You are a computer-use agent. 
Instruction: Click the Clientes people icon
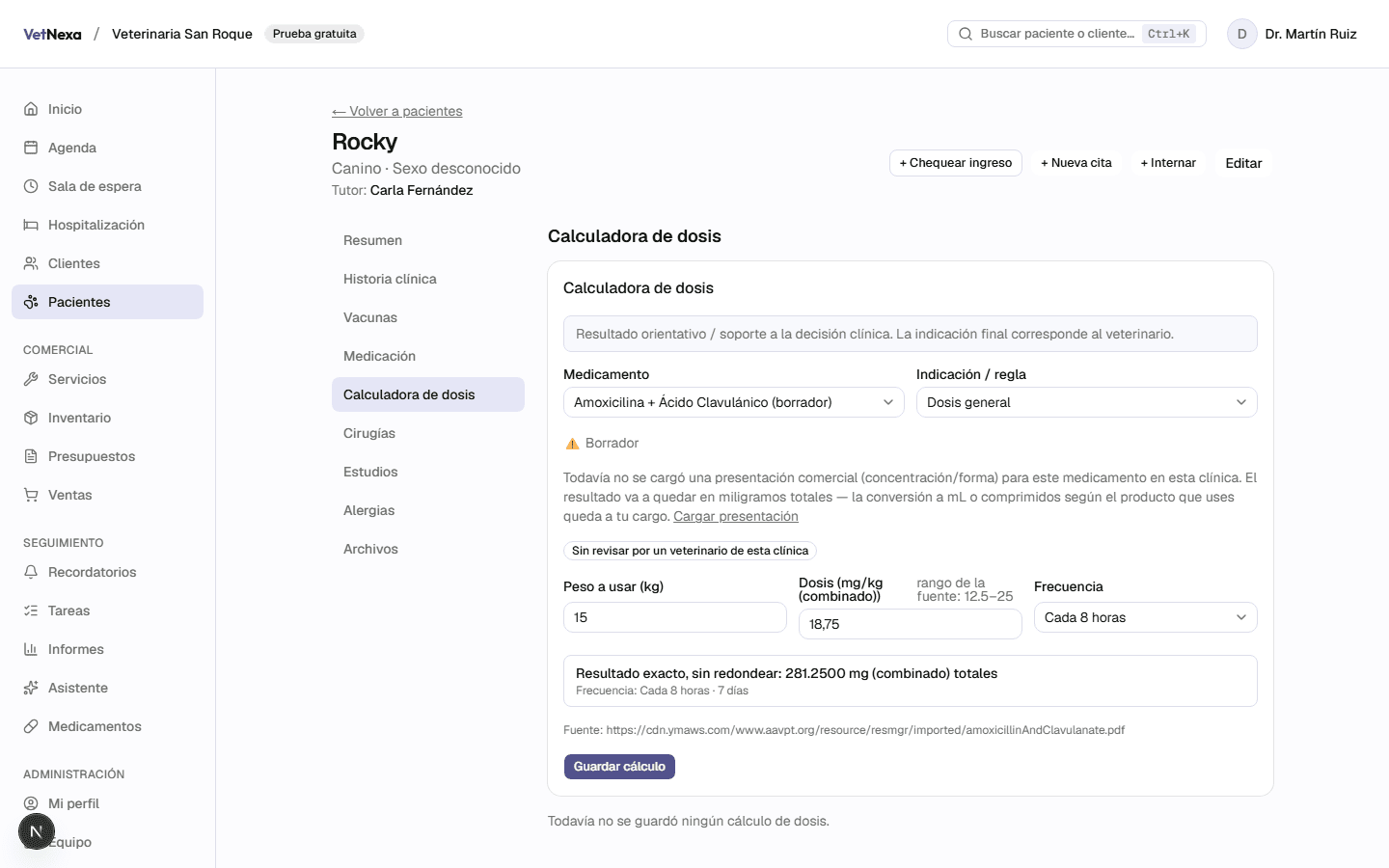31,263
